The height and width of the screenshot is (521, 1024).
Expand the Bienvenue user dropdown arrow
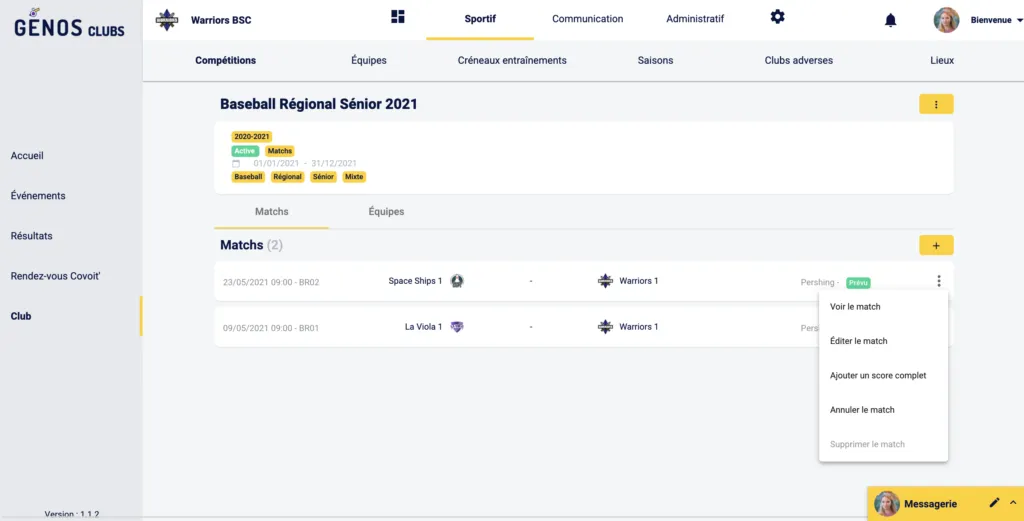[x=1017, y=20]
